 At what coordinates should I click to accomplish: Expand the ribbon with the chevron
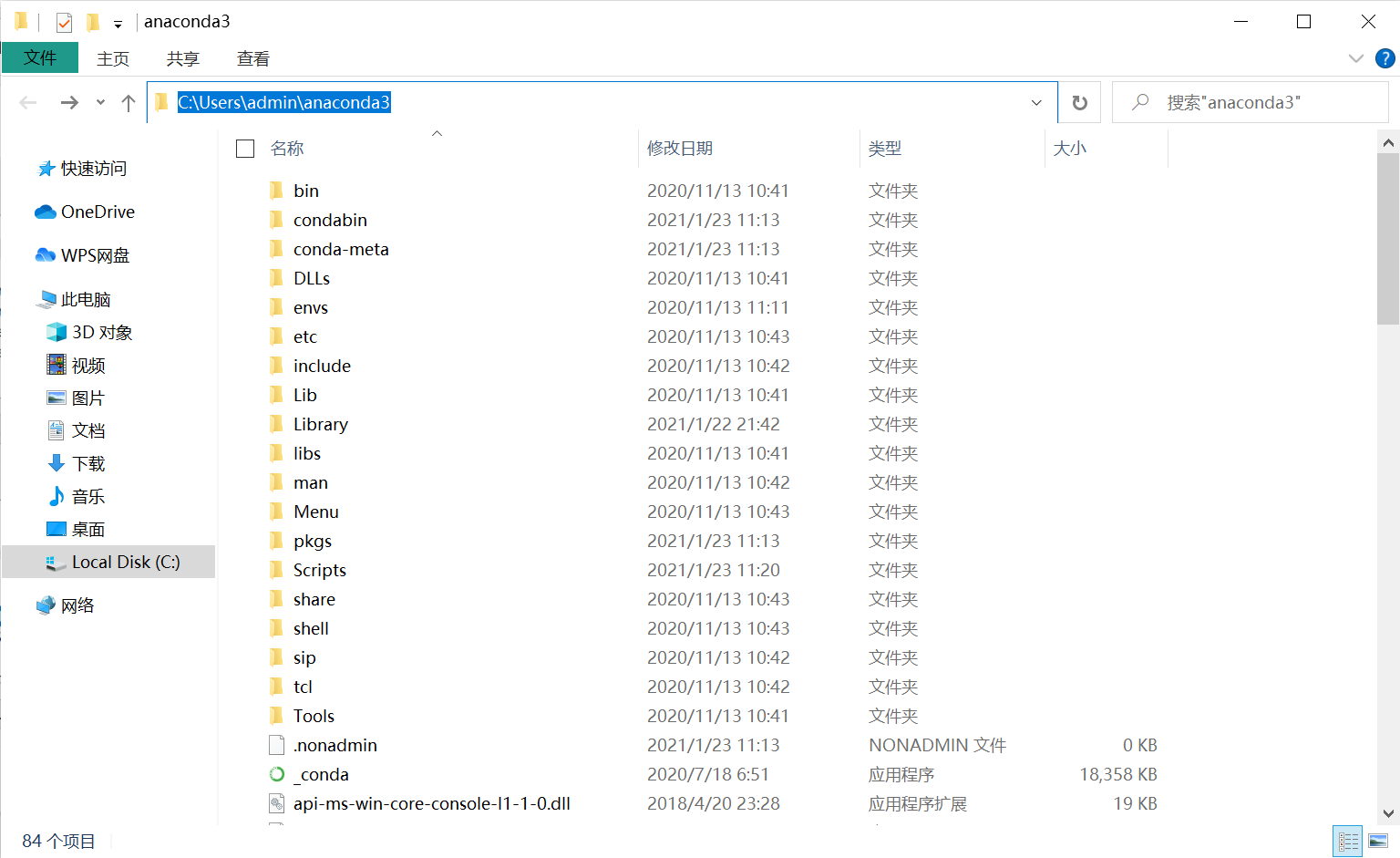[1356, 58]
